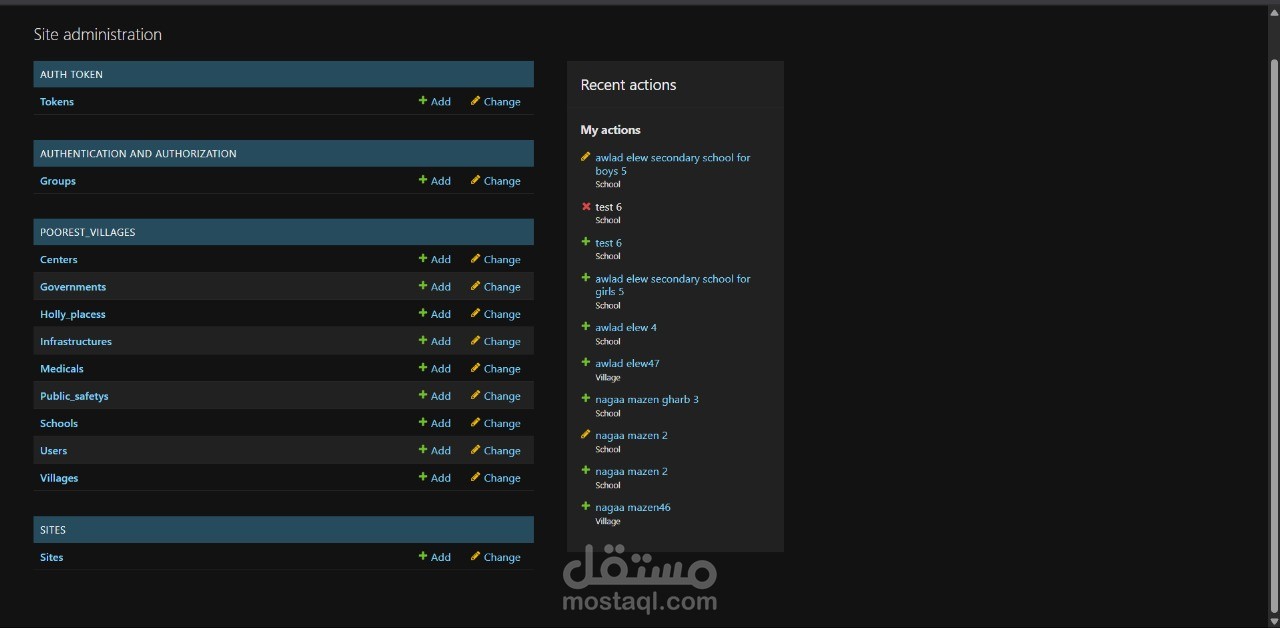Click the green plus icon to add a Token
1280x628 pixels.
coord(423,101)
